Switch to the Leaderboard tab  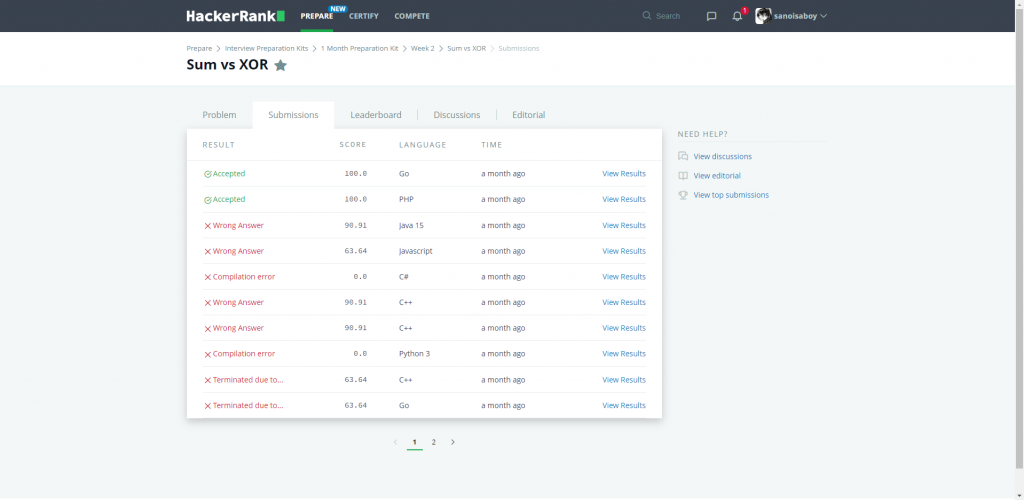(x=376, y=115)
